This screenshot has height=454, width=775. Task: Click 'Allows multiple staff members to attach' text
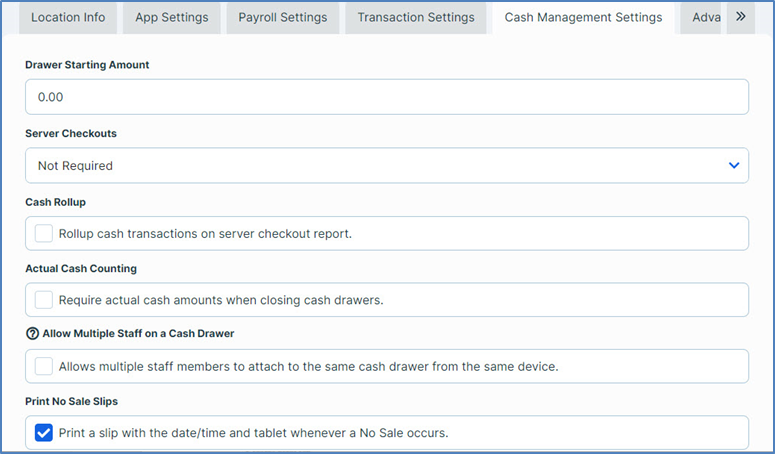pyautogui.click(x=308, y=366)
